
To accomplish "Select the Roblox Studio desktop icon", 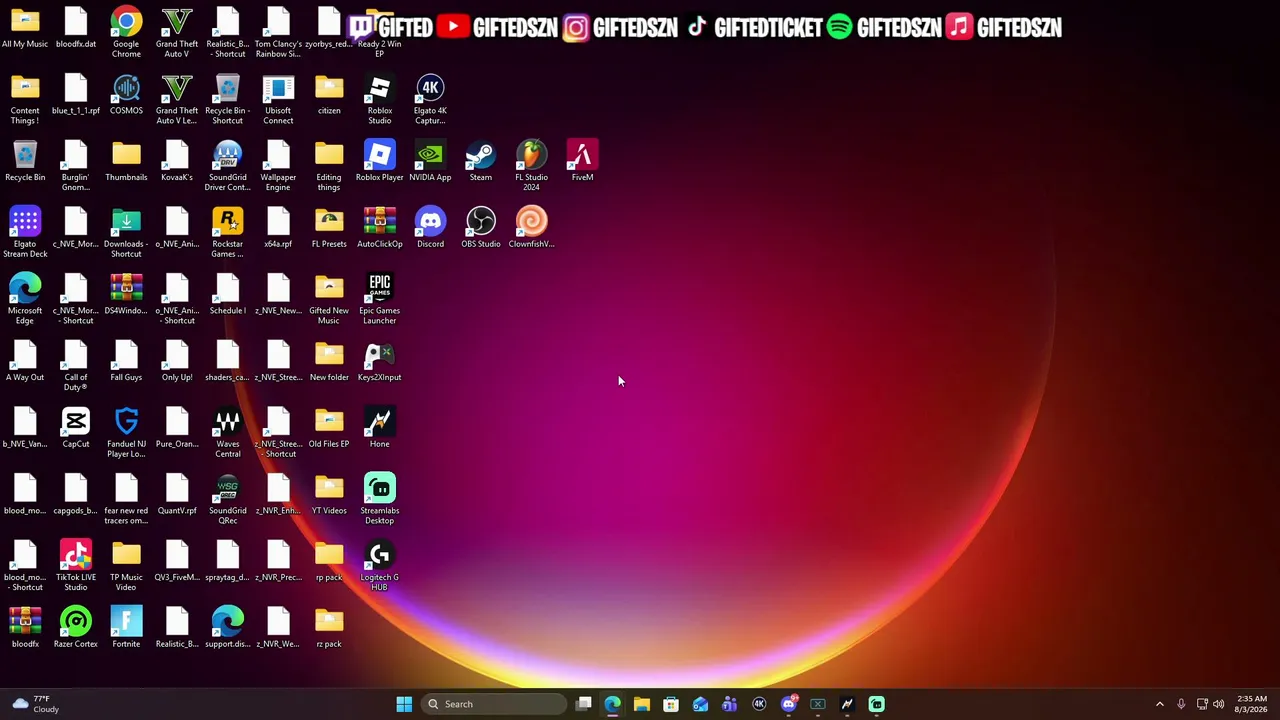I will [x=380, y=99].
